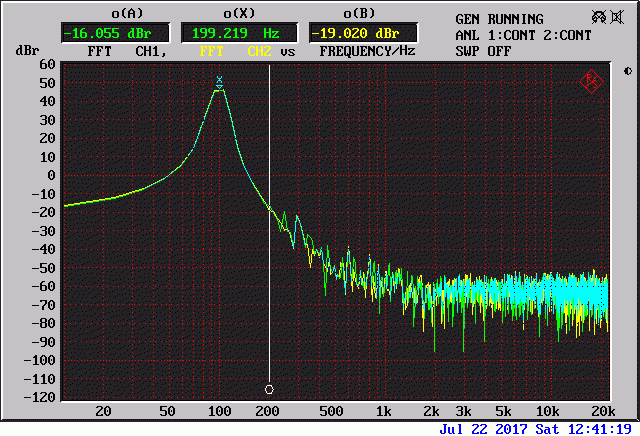The height and width of the screenshot is (436, 640).
Task: Click the white FFT CH1 trace label
Action: 127,51
